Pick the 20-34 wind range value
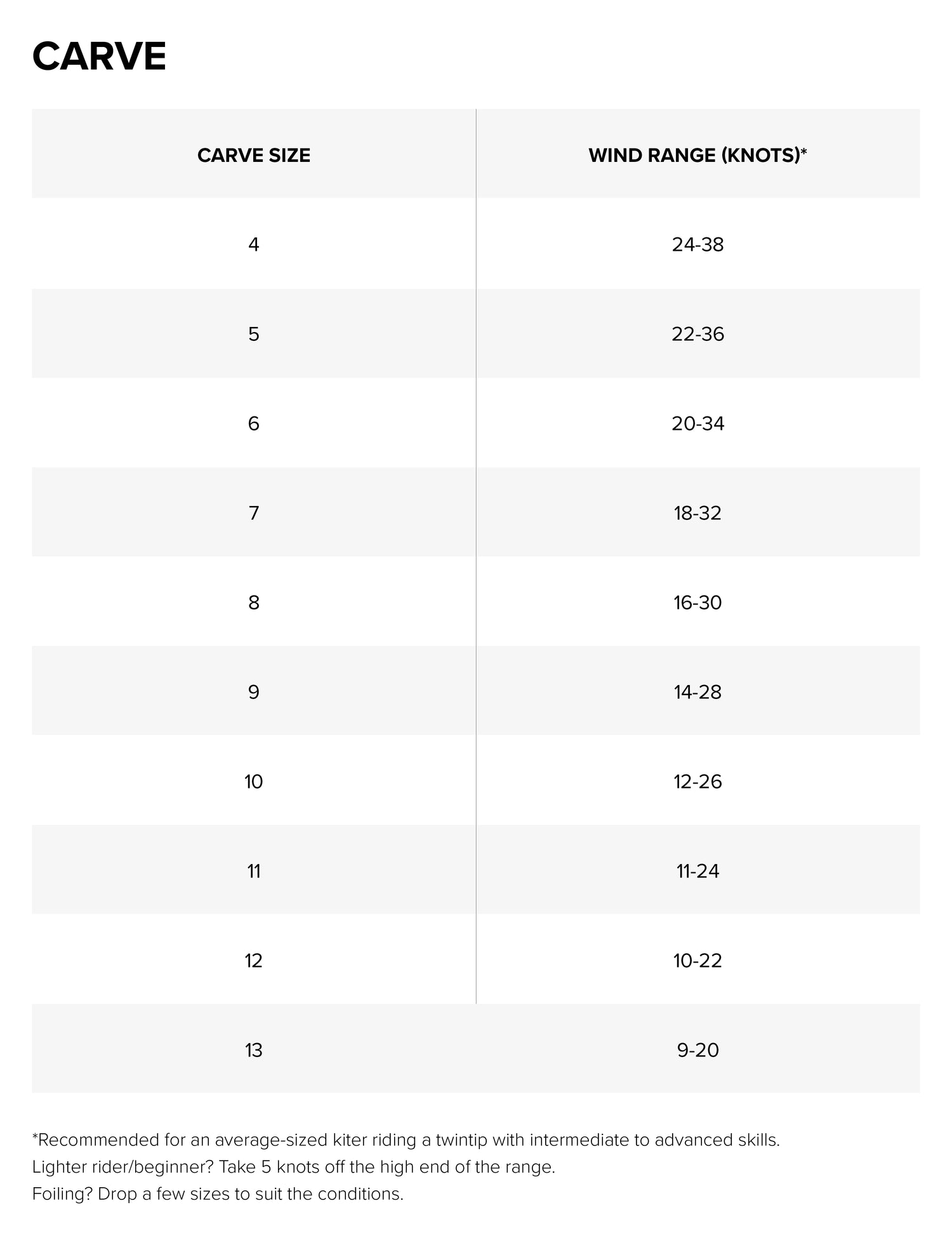952x1238 pixels. (x=697, y=423)
